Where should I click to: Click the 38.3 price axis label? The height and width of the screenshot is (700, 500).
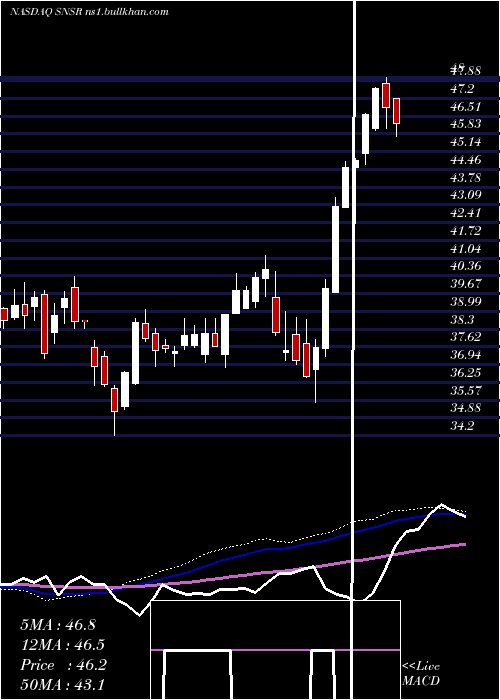(462, 320)
